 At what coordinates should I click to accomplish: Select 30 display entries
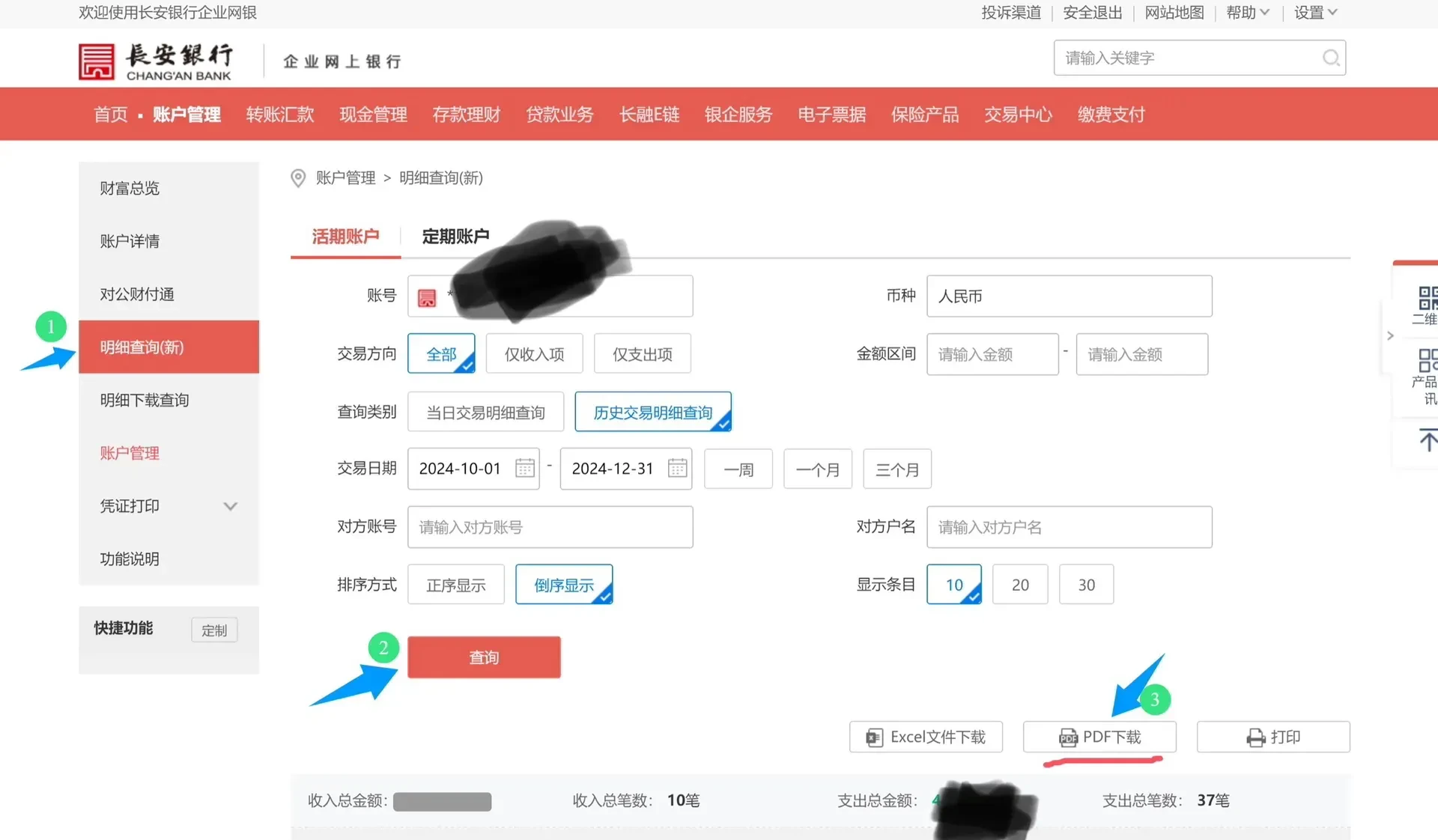click(1086, 584)
